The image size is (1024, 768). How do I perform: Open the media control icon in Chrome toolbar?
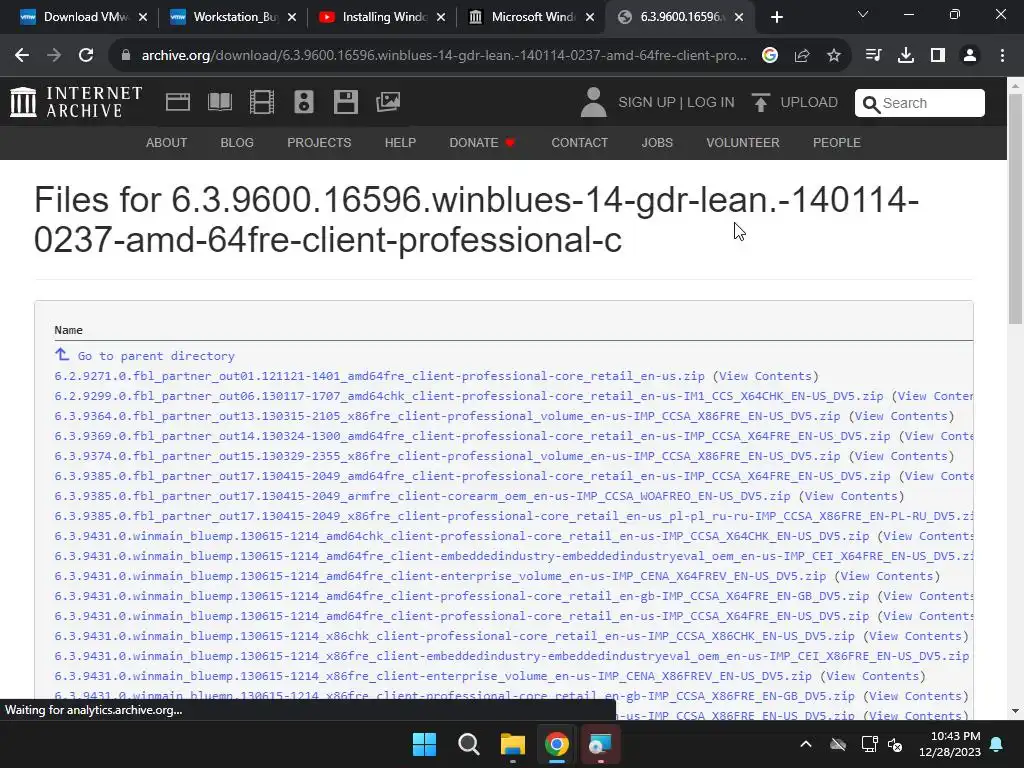click(873, 56)
